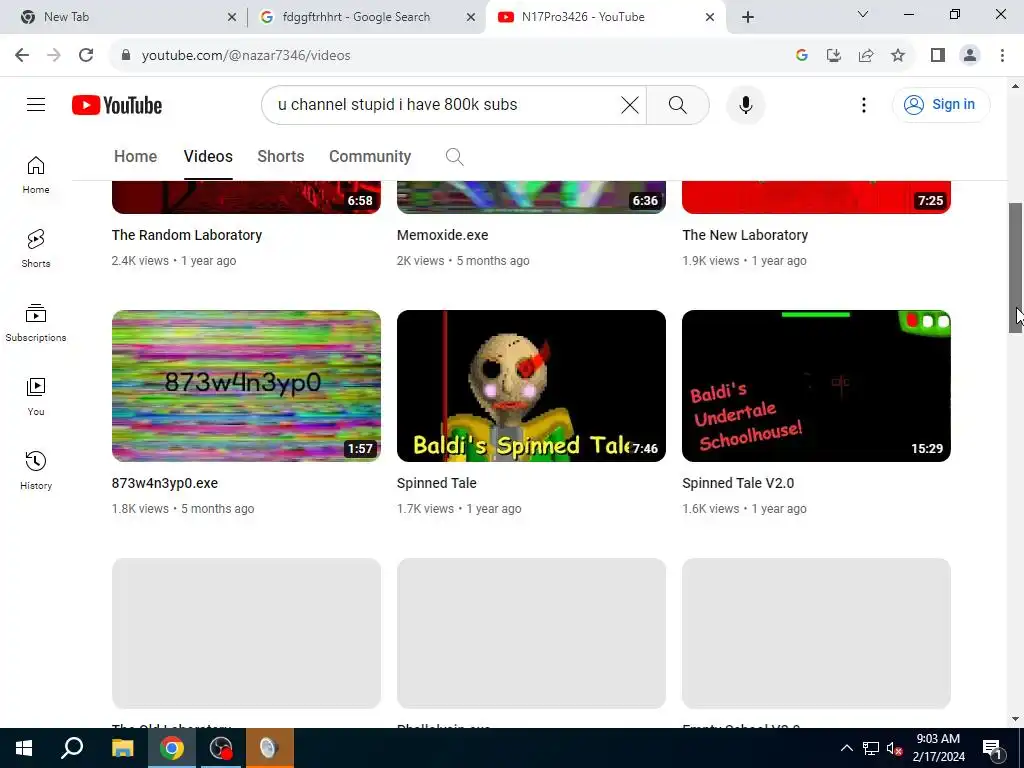Open The New Laboratory video title
Image resolution: width=1024 pixels, height=768 pixels.
point(745,235)
